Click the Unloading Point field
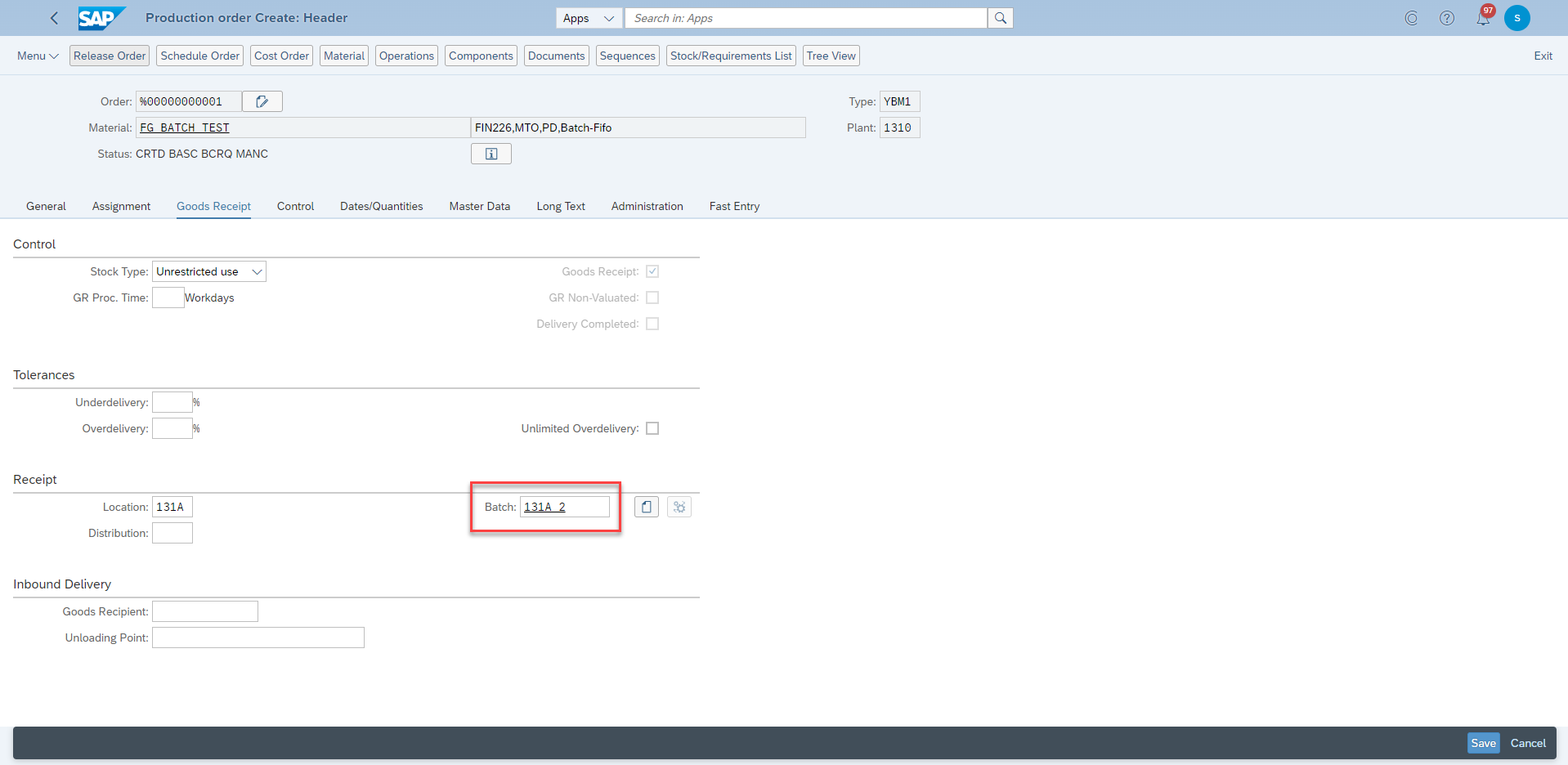 pyautogui.click(x=258, y=637)
